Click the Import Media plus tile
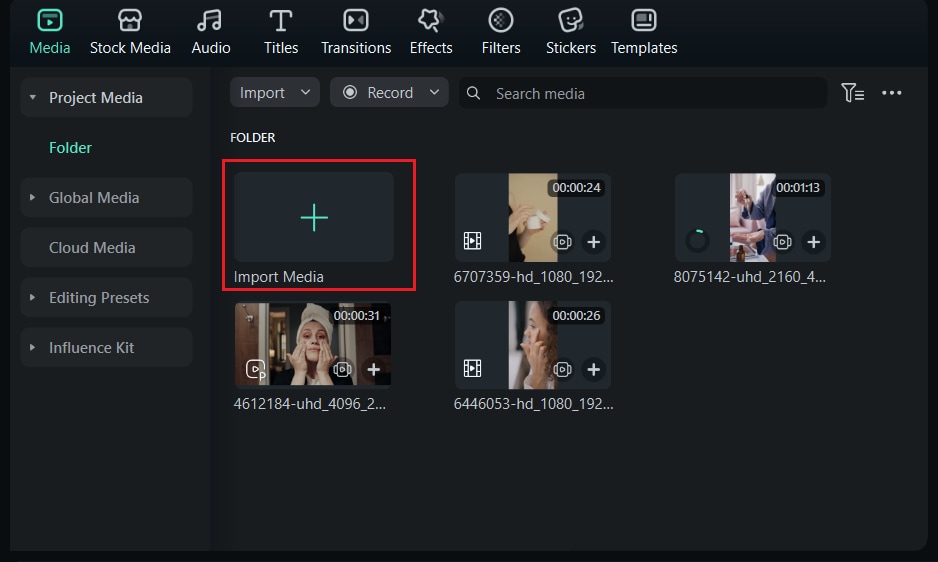The image size is (938, 562). click(x=313, y=217)
